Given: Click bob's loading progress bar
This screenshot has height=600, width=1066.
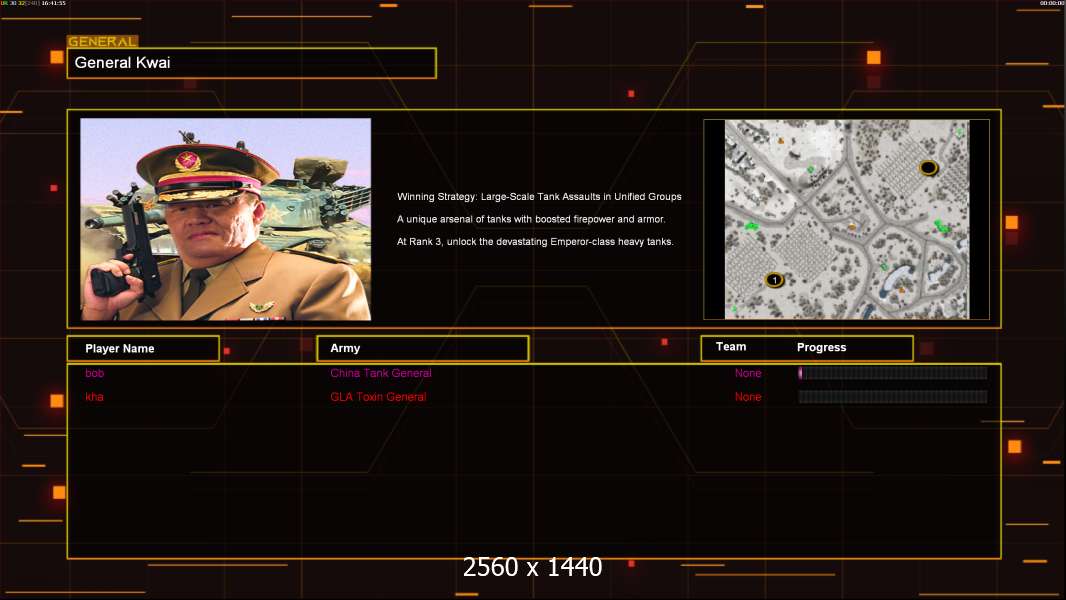Looking at the screenshot, I should tap(893, 372).
